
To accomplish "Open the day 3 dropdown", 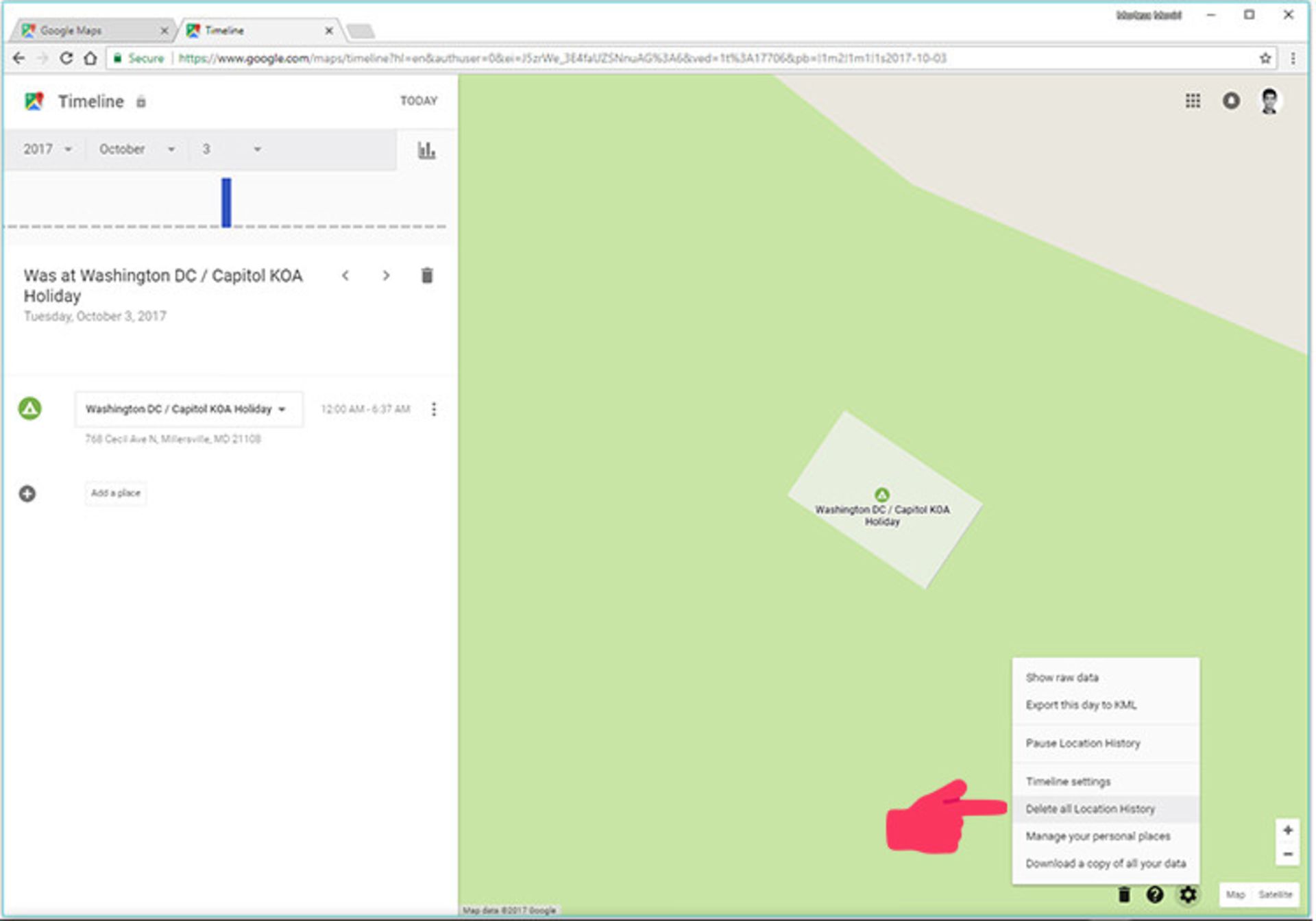I will point(231,149).
